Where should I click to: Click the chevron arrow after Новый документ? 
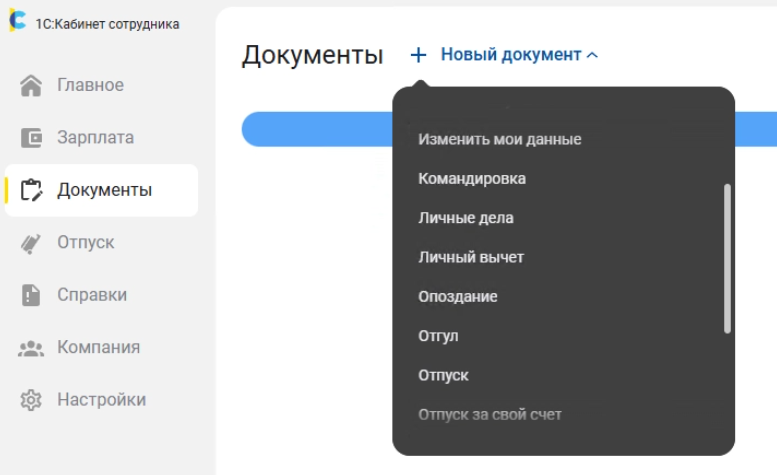592,56
